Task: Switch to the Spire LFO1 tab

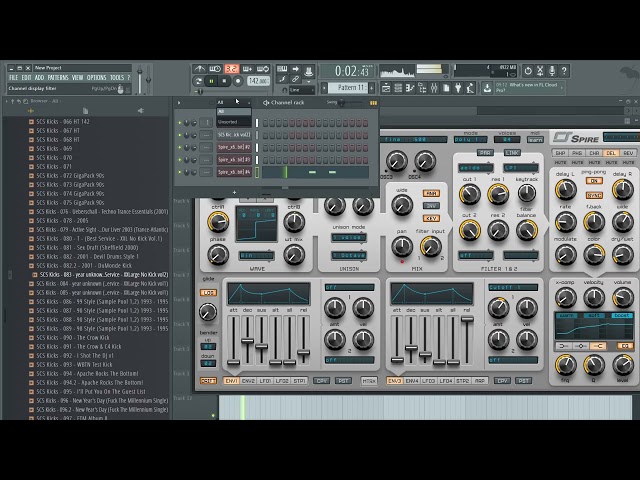Action: [265, 381]
